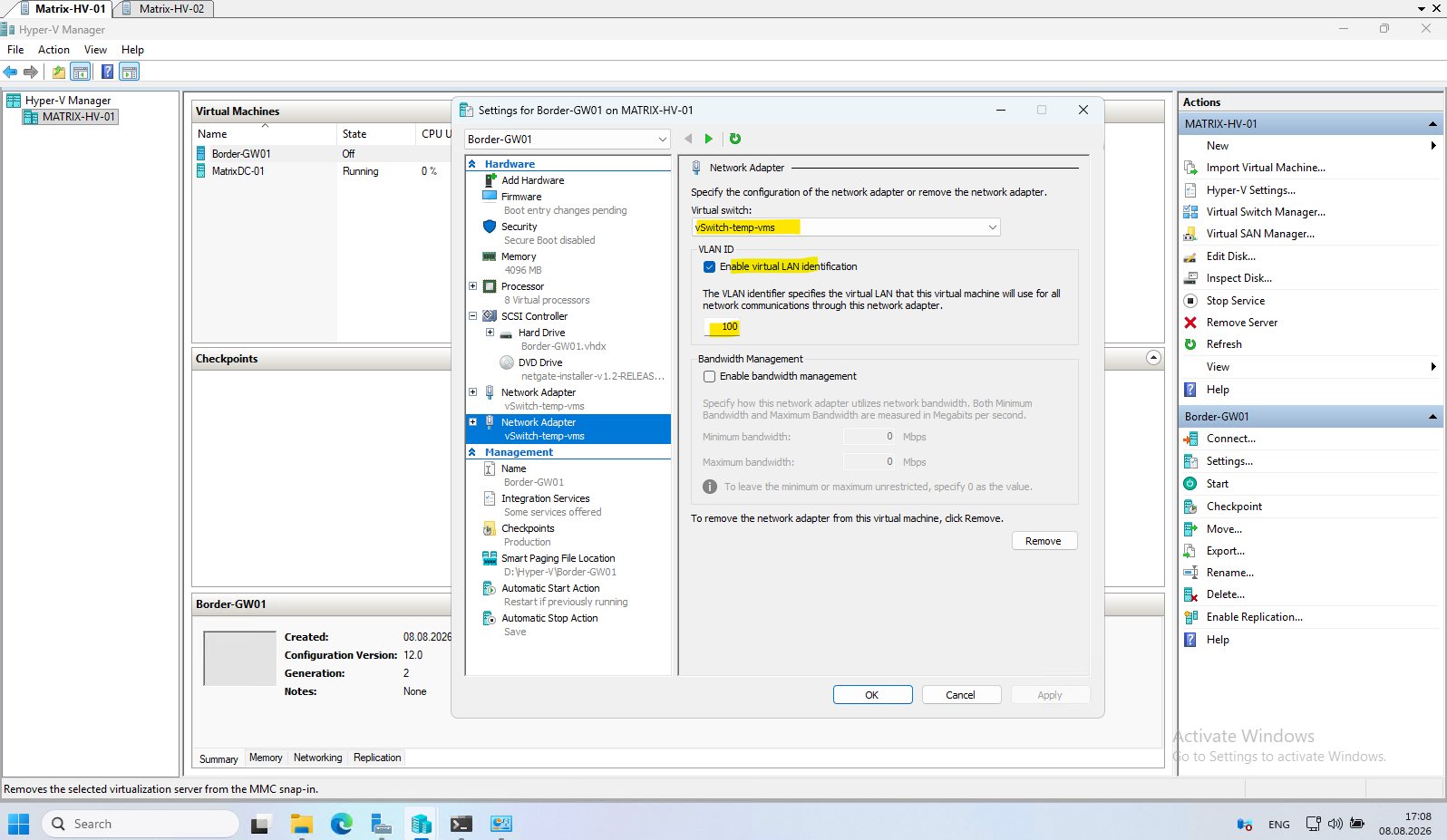1447x840 pixels.
Task: Select DVD Drive under SCSI Controller
Action: tap(540, 362)
